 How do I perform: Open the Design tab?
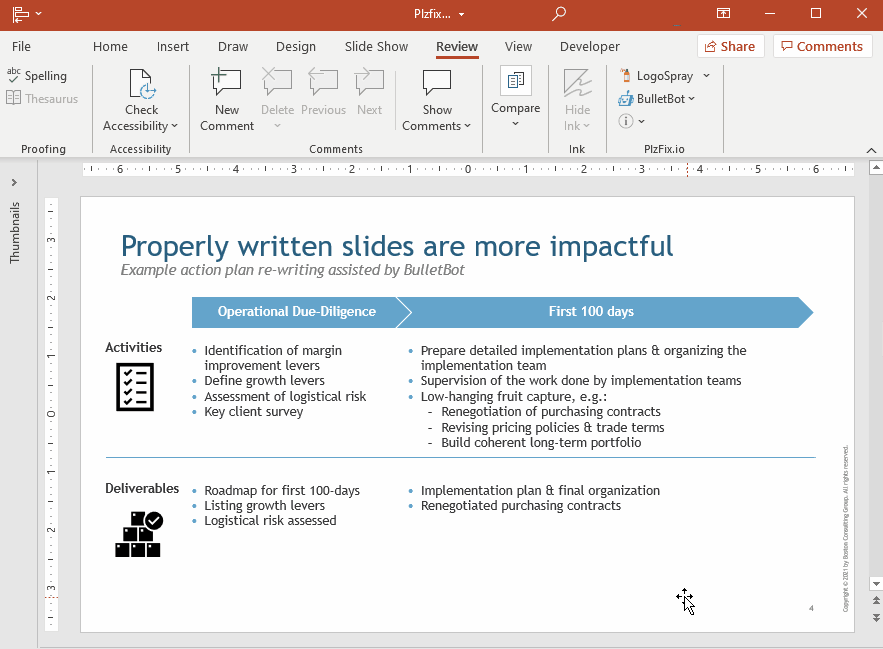click(295, 47)
